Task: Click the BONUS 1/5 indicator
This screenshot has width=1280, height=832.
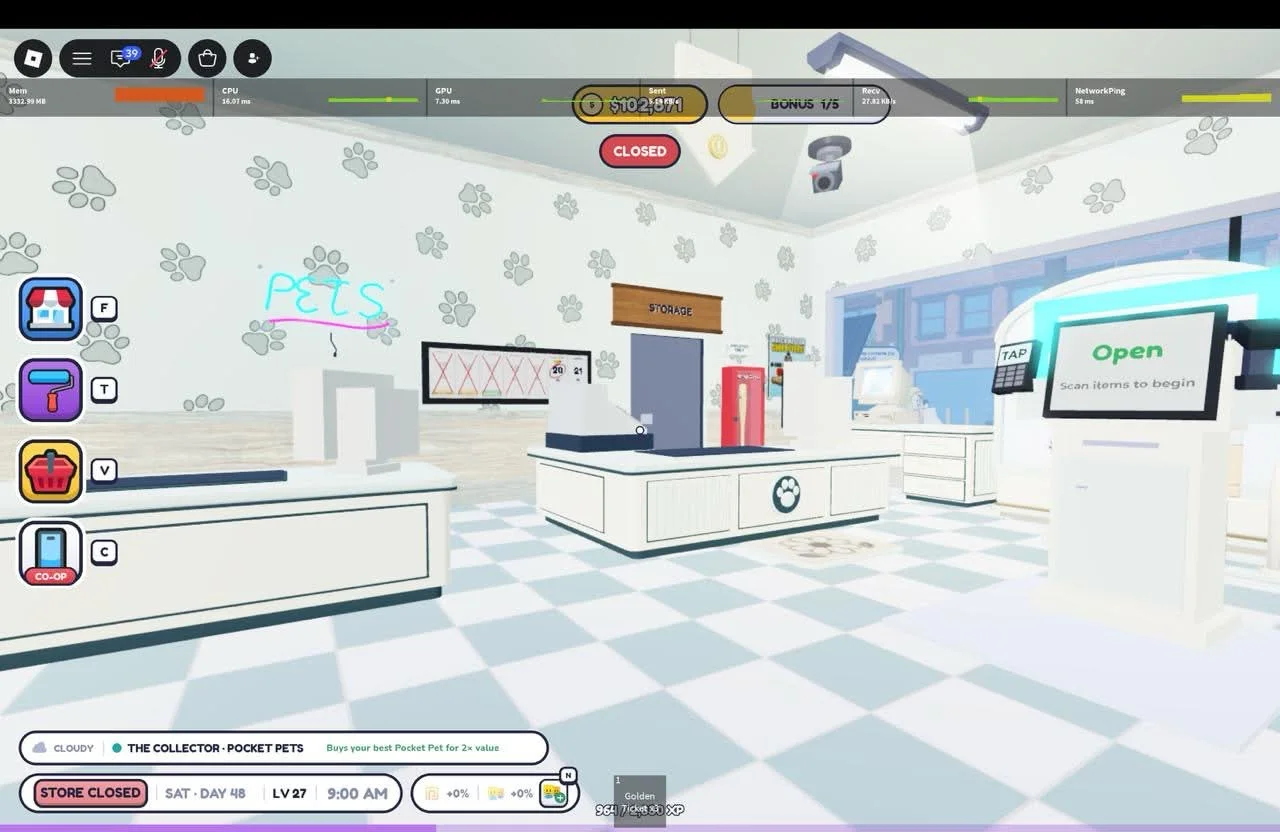Action: [x=804, y=104]
